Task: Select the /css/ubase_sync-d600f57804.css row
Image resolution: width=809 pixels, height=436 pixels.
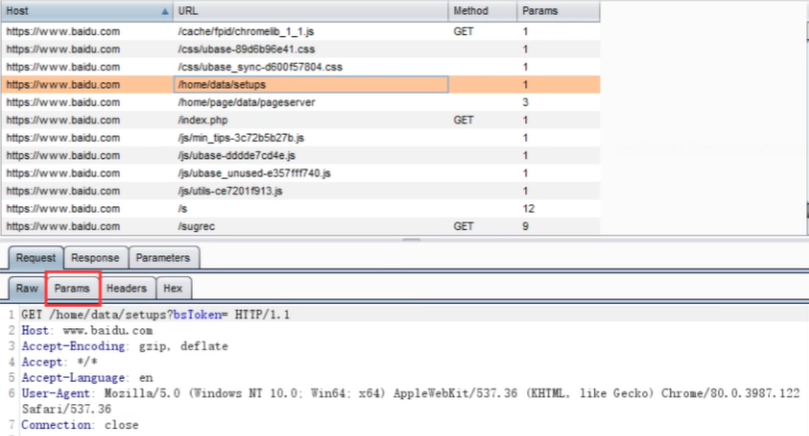Action: 300,67
